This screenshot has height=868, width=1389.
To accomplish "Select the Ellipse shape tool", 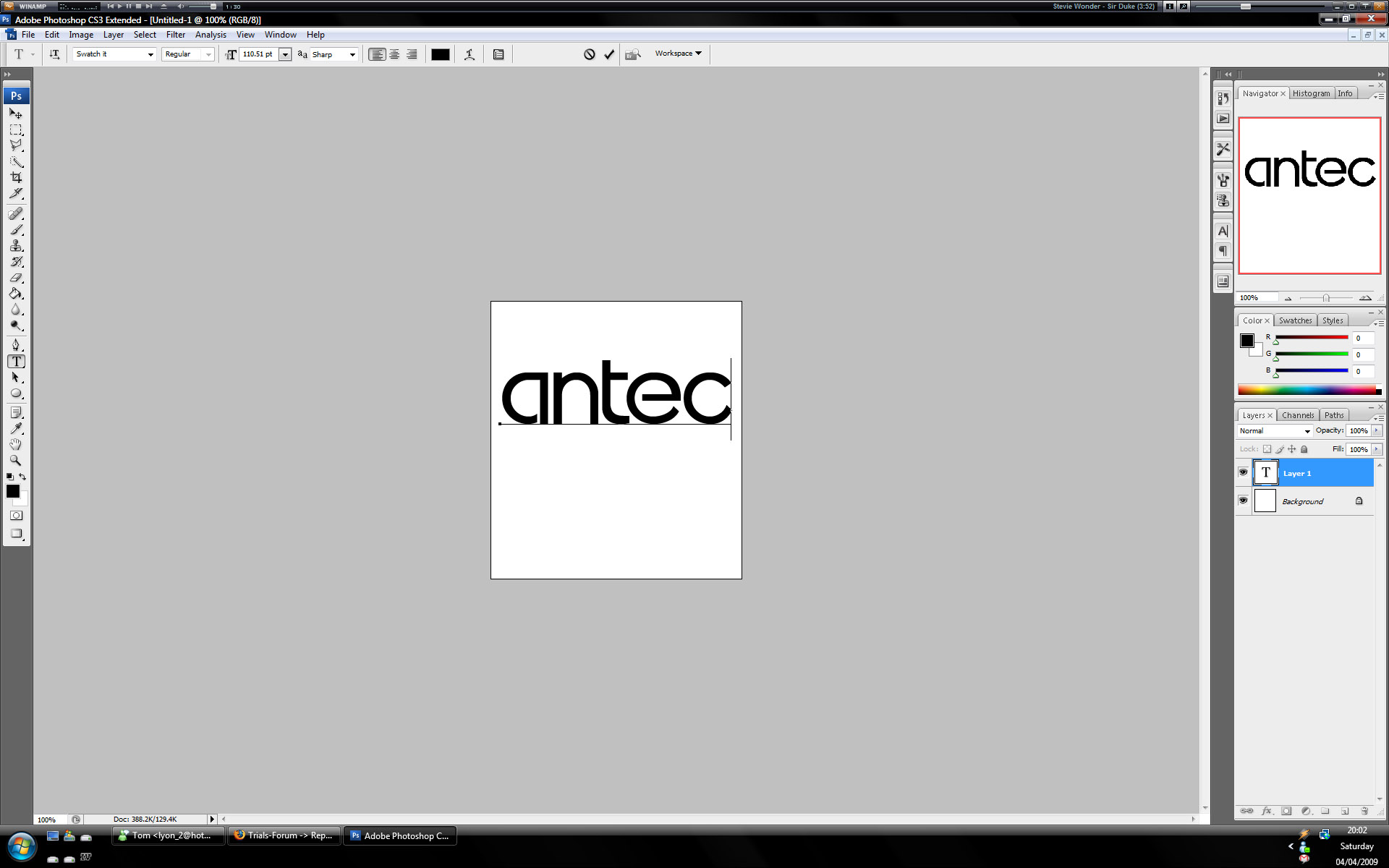I will (x=16, y=393).
